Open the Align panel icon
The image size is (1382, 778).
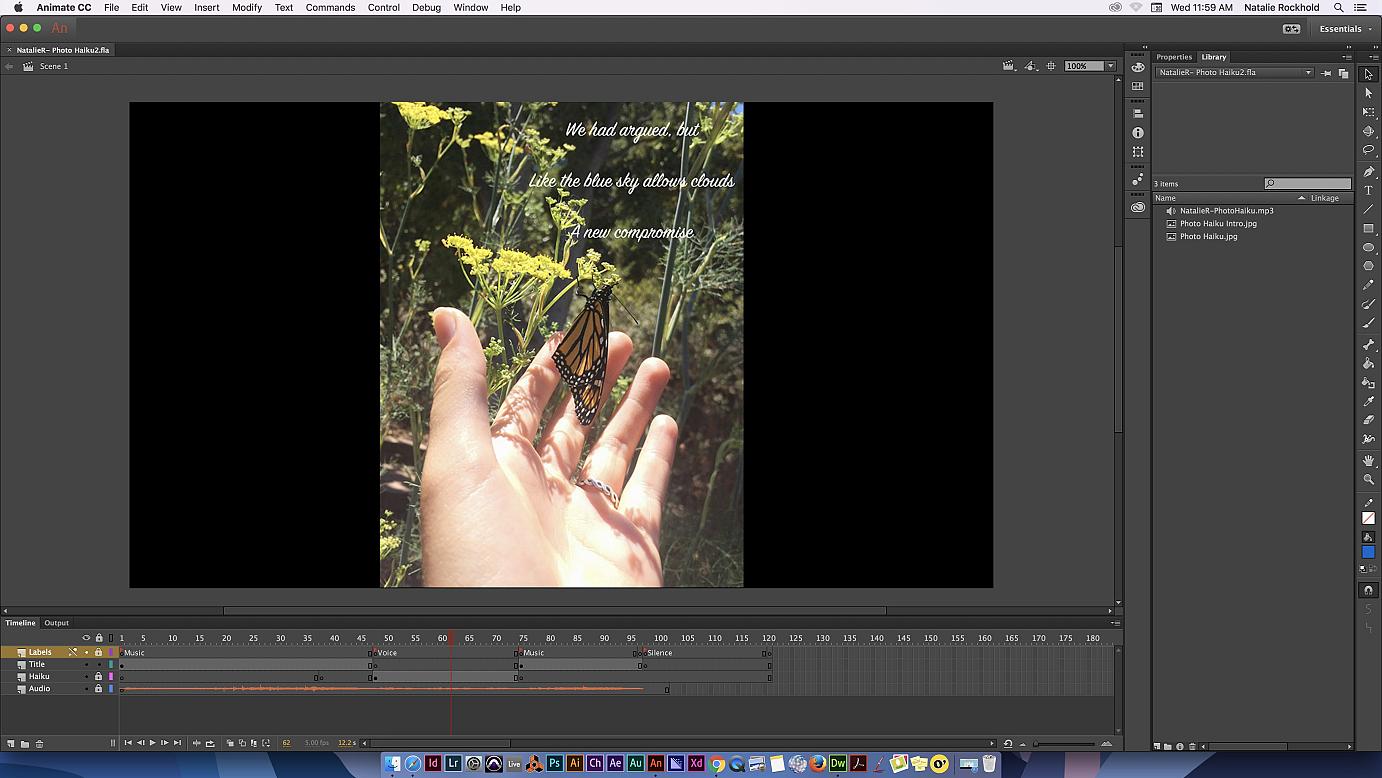[x=1138, y=113]
